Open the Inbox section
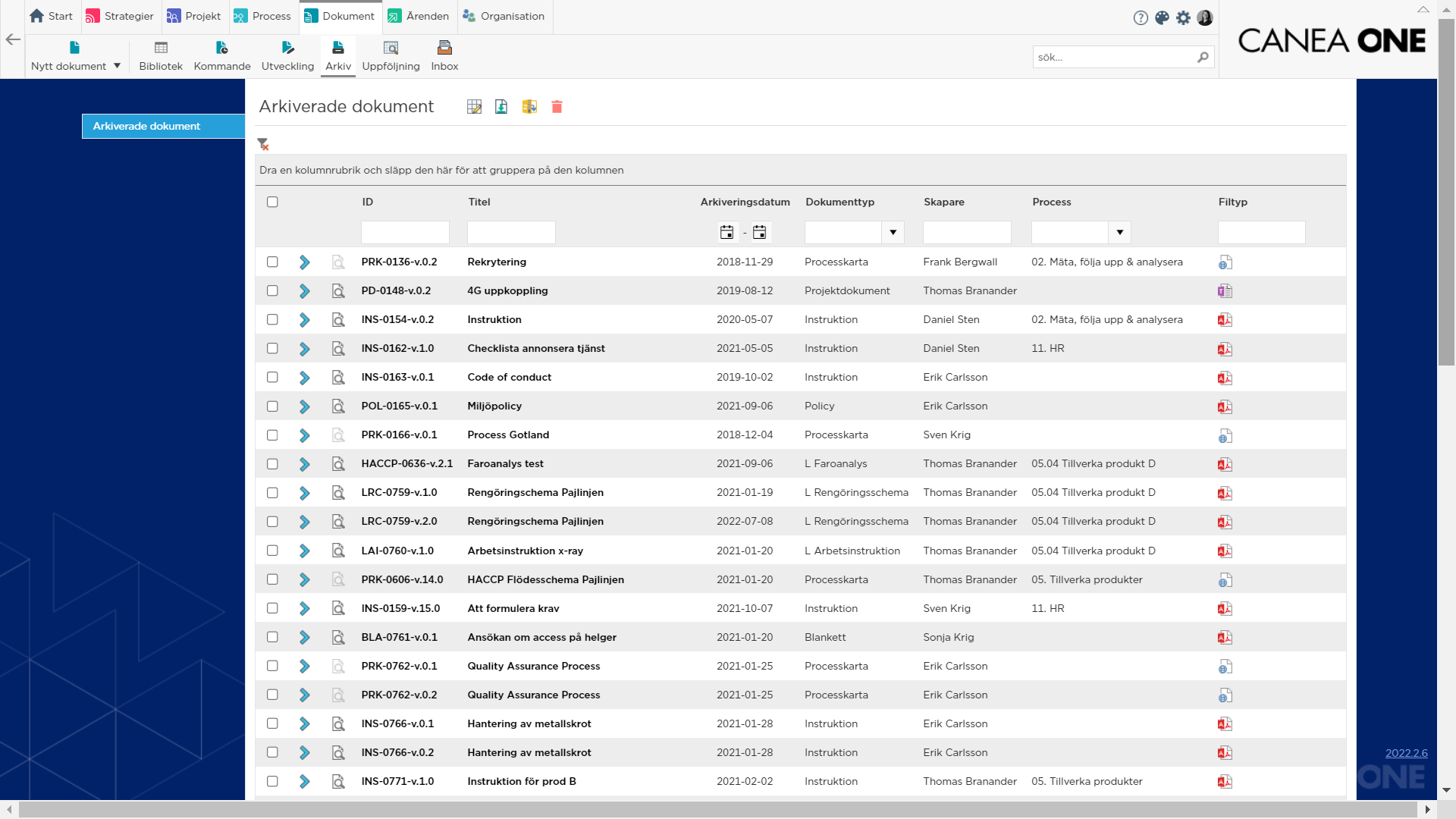1456x819 pixels. 444,55
